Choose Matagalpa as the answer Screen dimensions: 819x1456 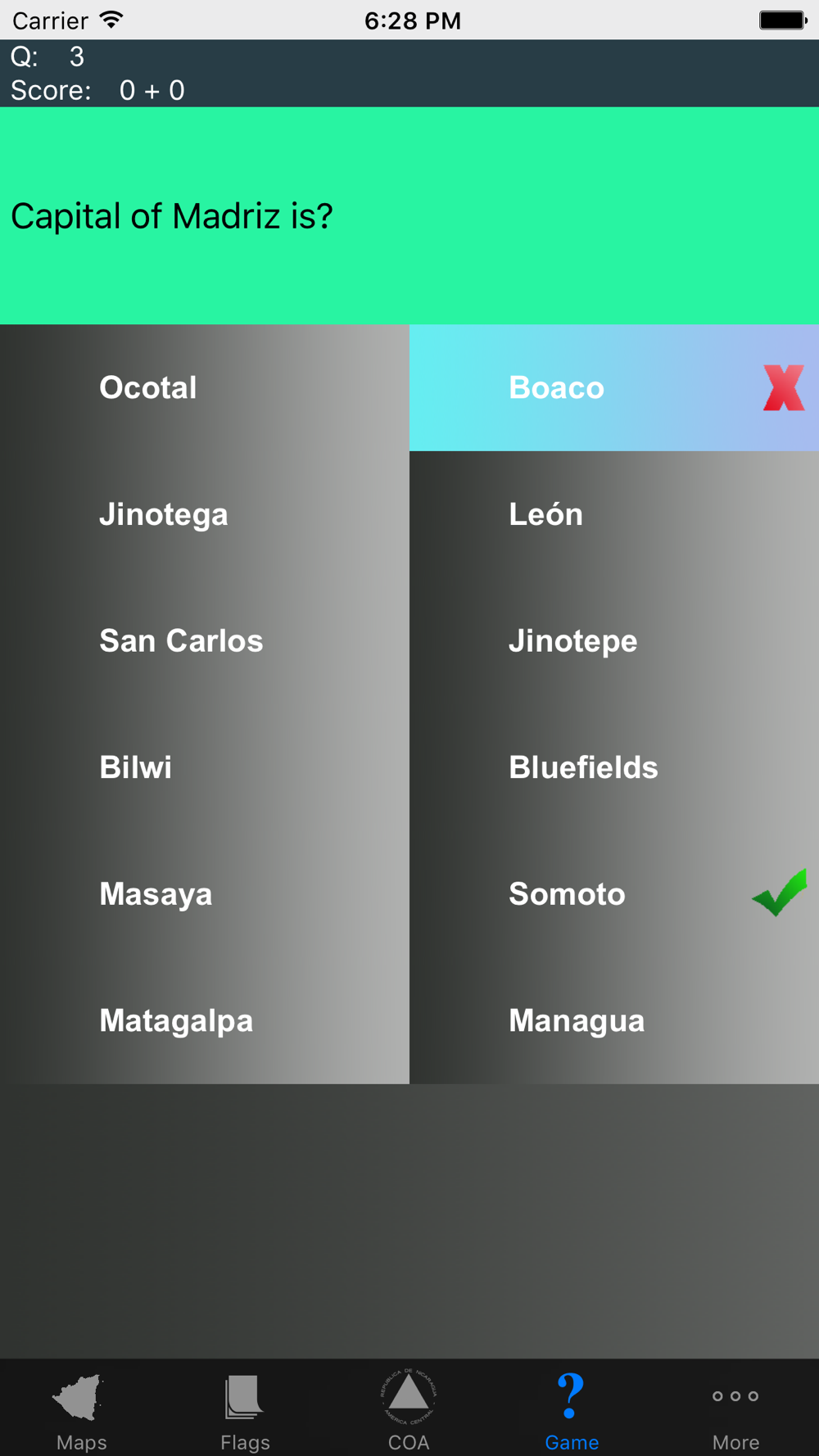click(x=205, y=1020)
